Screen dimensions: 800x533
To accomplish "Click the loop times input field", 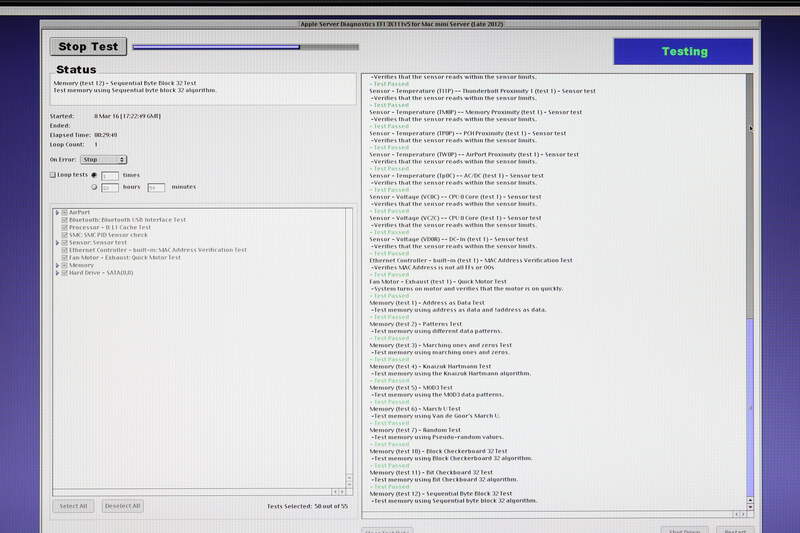I will [109, 175].
